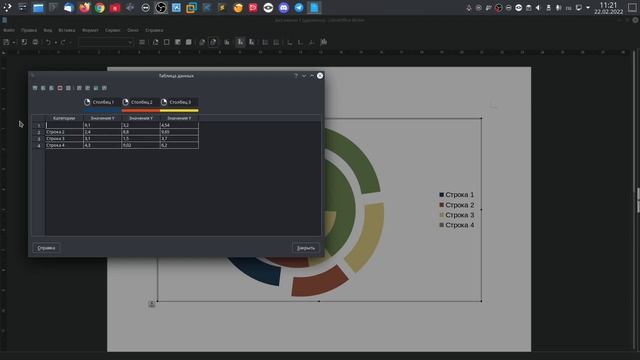Click Delete Series icon in data table dialog
640x360 pixels.
[x=68, y=88]
